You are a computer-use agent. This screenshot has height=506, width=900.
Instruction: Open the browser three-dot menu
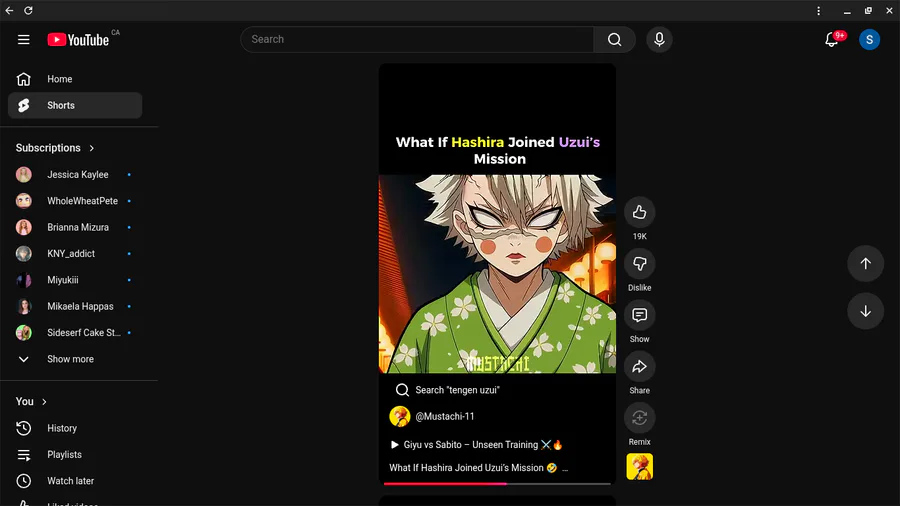coord(818,10)
